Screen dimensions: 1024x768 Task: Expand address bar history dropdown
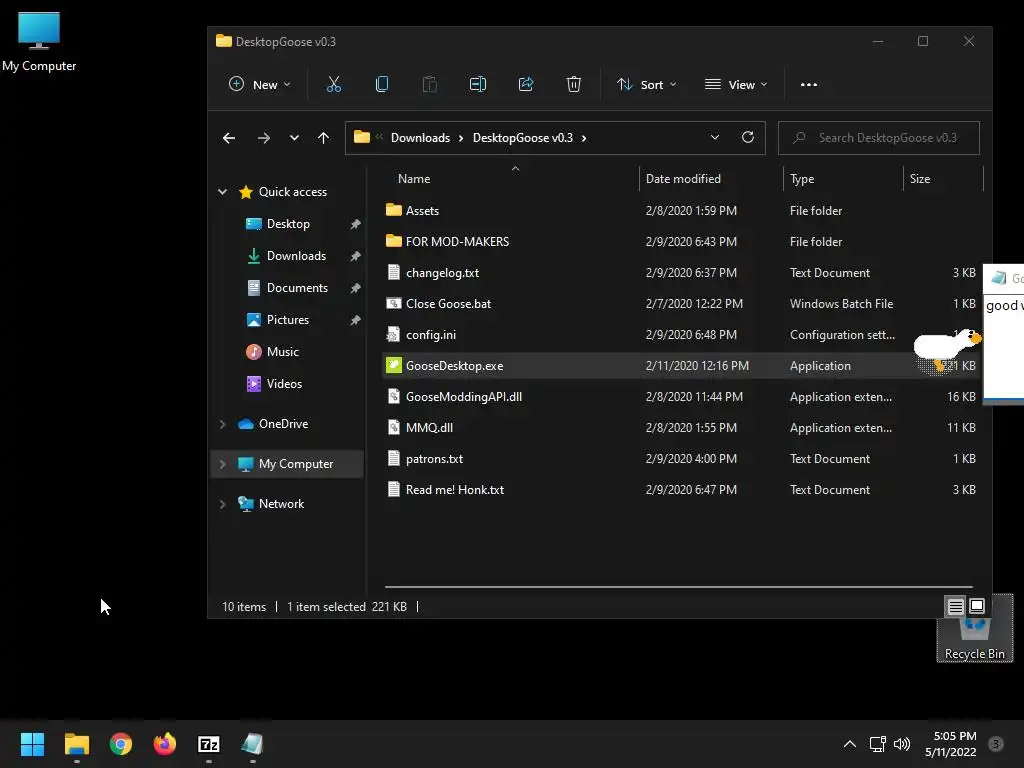coord(714,137)
